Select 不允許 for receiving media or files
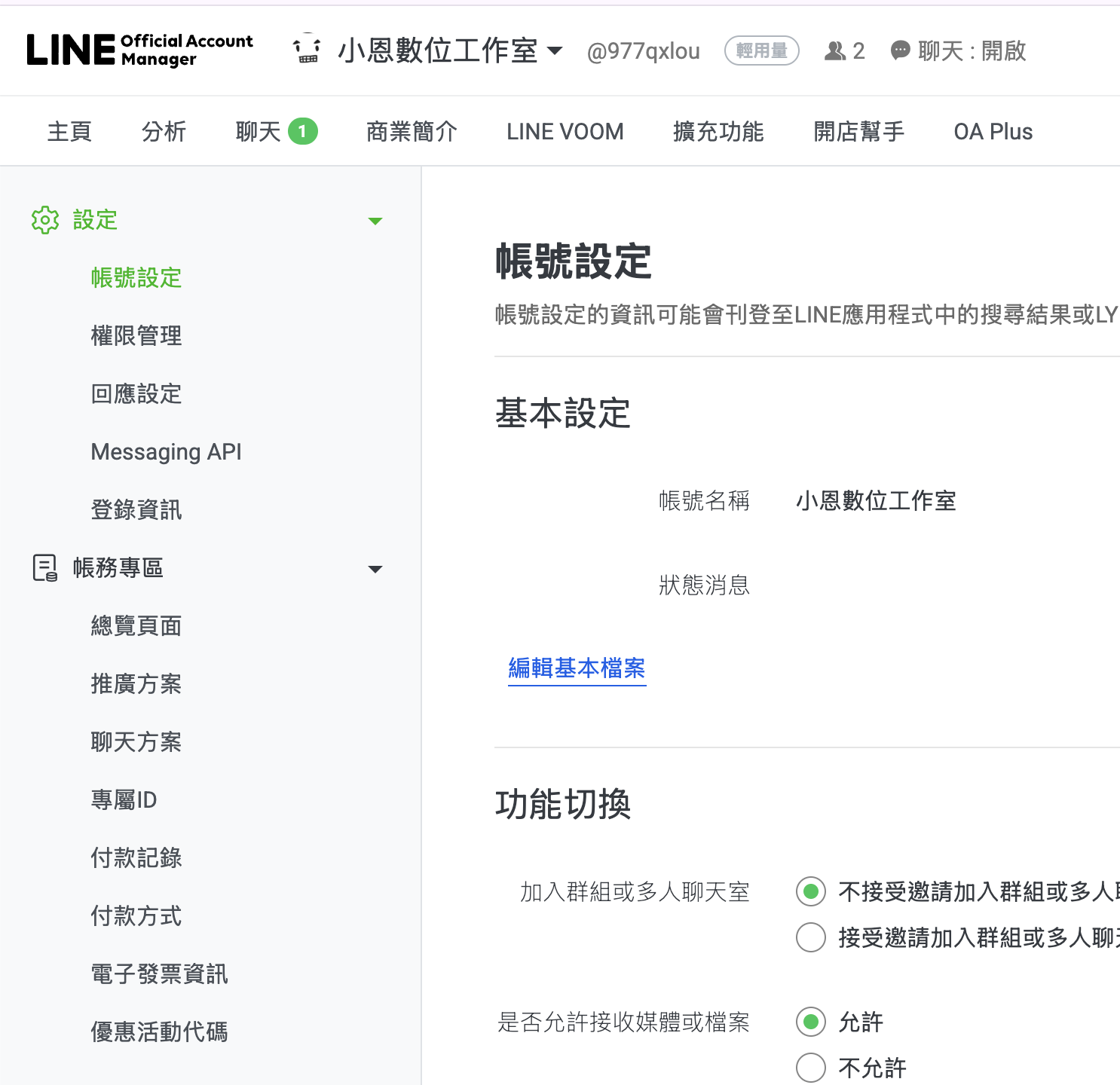1120x1085 pixels. click(x=810, y=1067)
